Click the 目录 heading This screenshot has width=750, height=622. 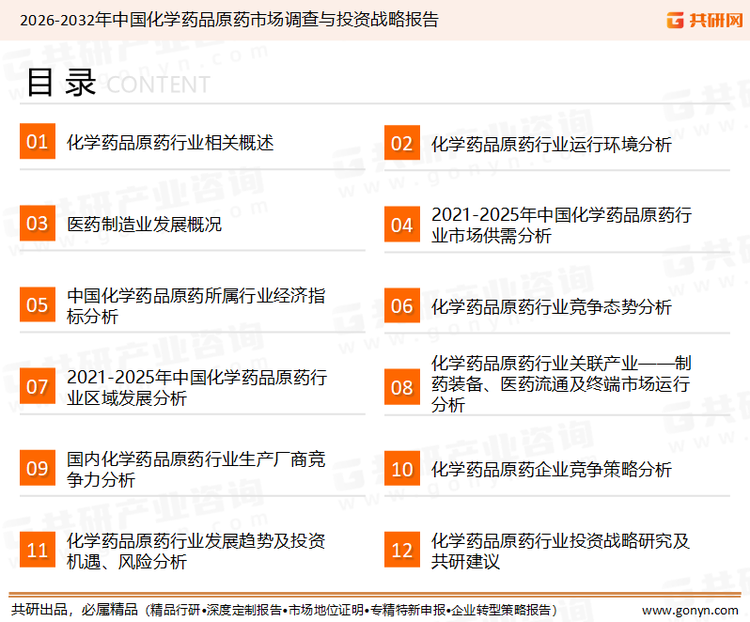click(61, 83)
